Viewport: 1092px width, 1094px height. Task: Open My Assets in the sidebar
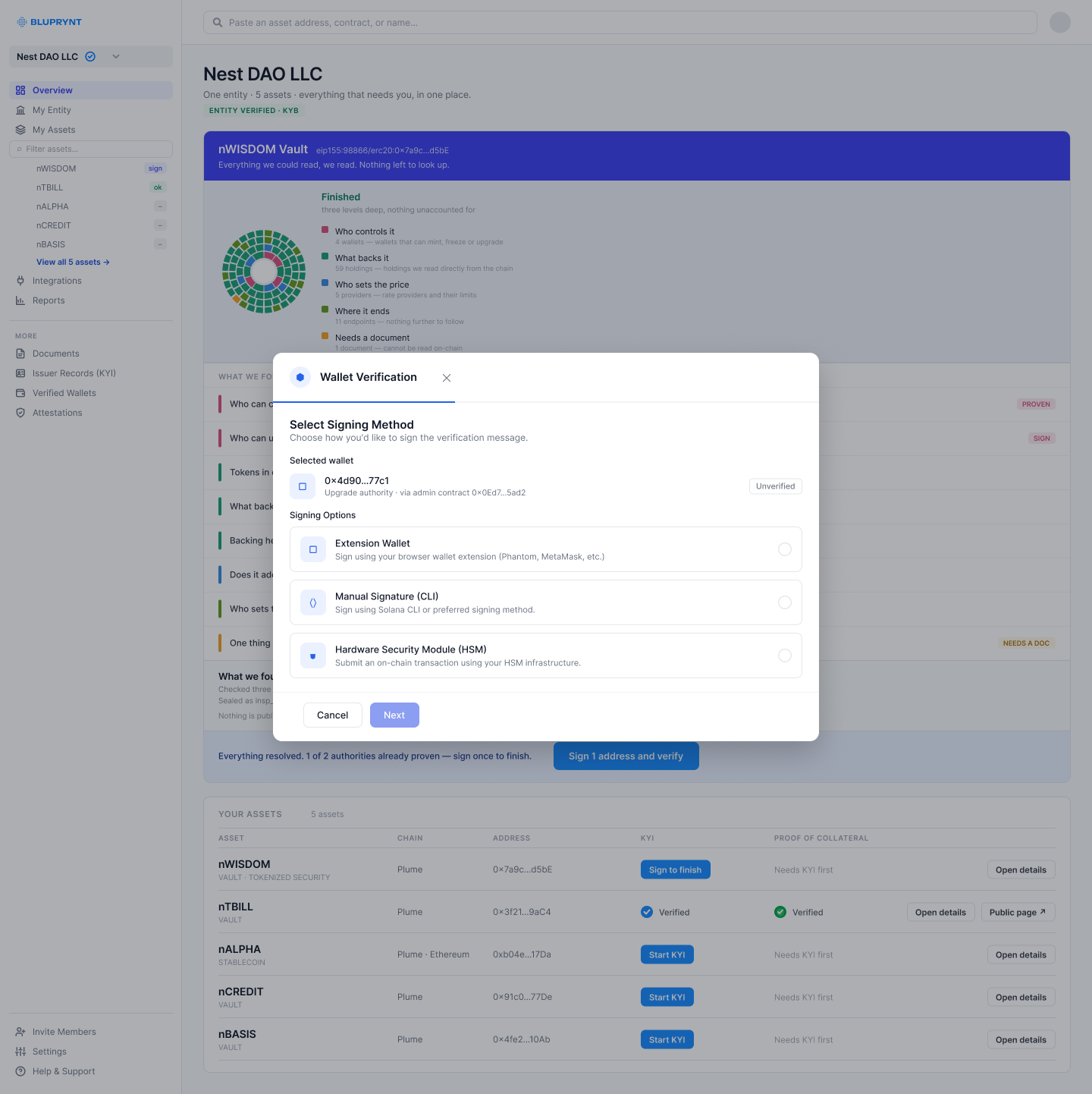pyautogui.click(x=91, y=130)
